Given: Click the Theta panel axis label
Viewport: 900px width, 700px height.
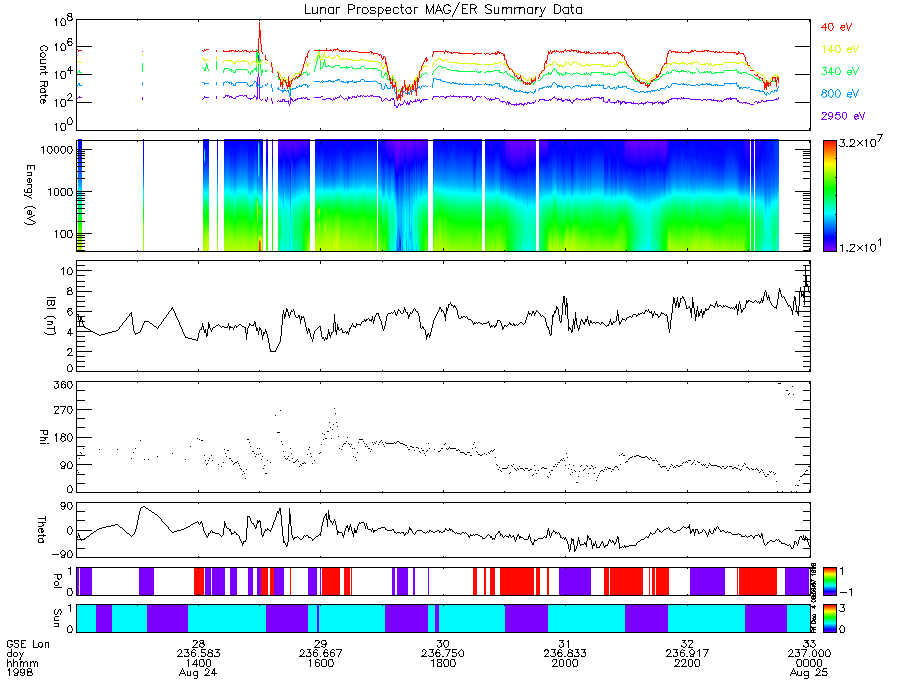Looking at the screenshot, I should click(x=42, y=530).
